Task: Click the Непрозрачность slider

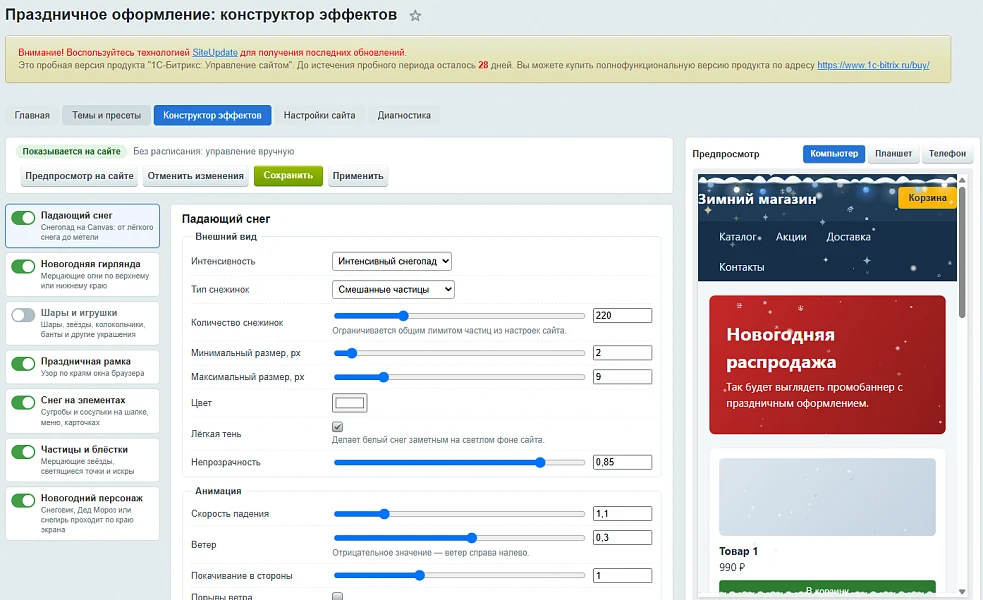Action: point(459,463)
